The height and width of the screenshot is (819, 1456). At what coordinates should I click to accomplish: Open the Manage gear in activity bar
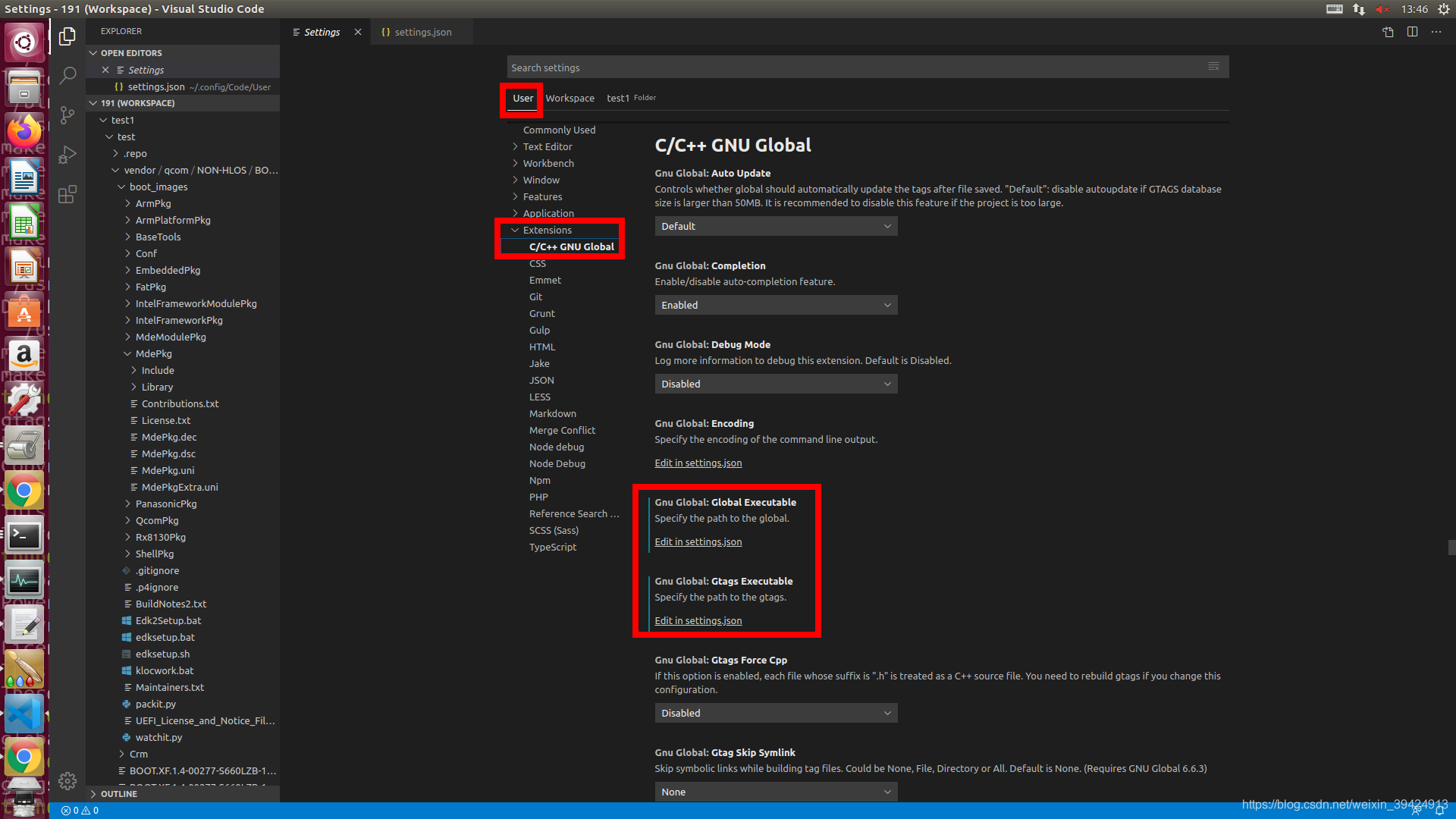(67, 780)
